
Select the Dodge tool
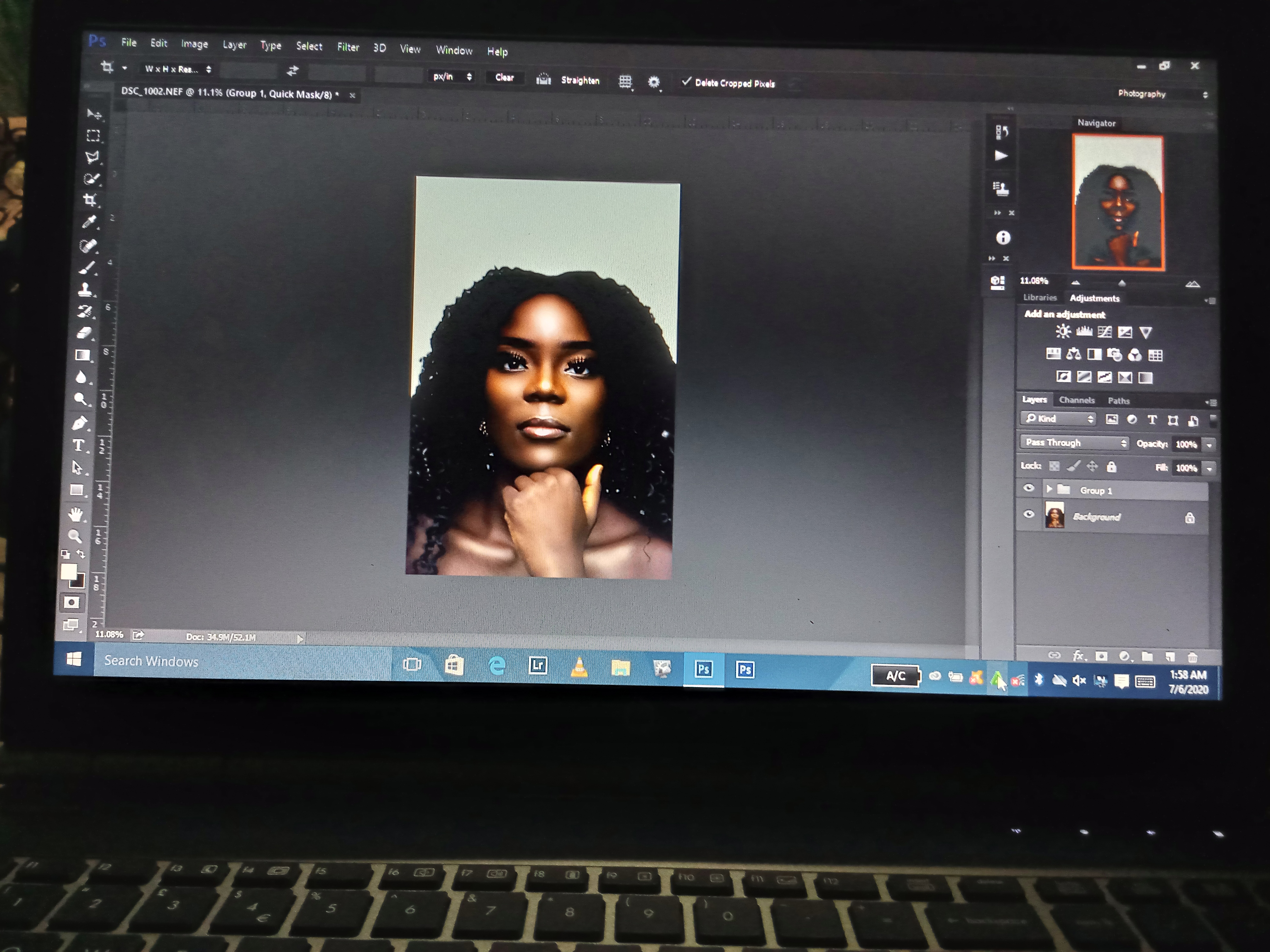[x=81, y=399]
